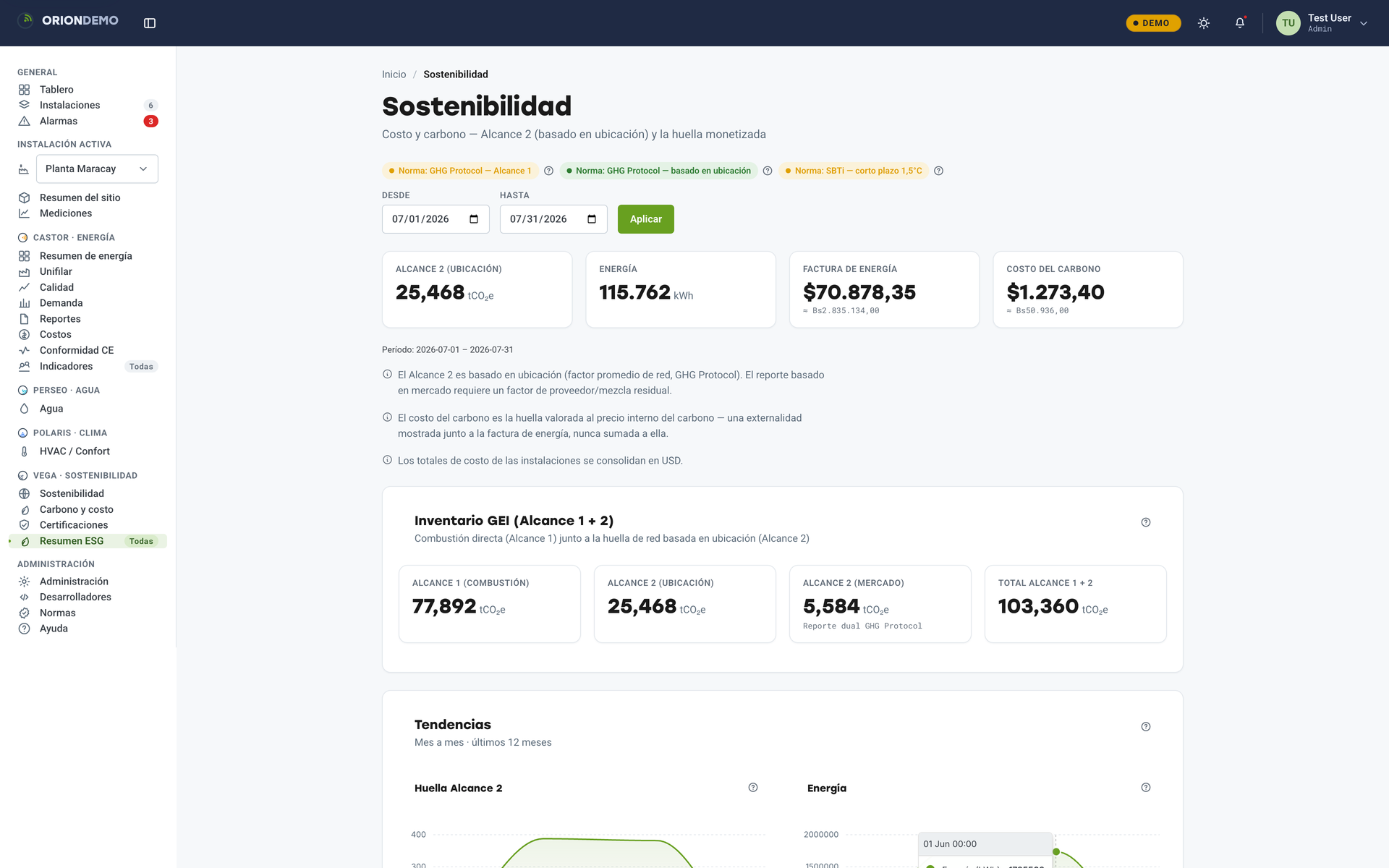1389x868 pixels.
Task: Click the Conformidad CE pulse icon
Action: tap(24, 351)
